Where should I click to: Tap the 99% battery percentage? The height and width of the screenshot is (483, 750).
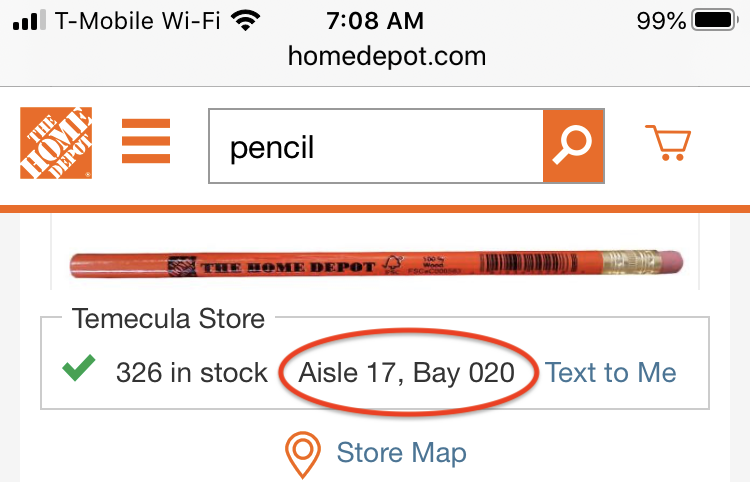[x=662, y=21]
